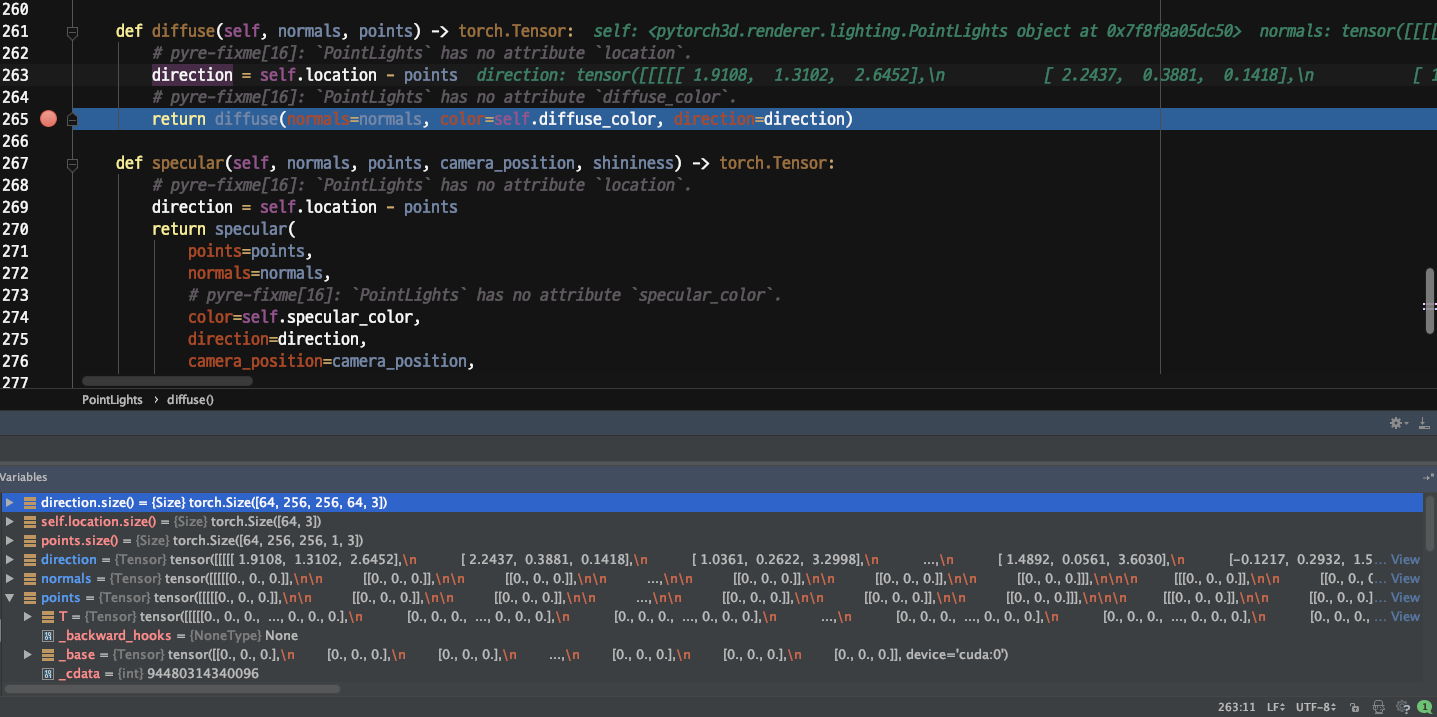
Task: Remove the breakpoint on line 265
Action: pyautogui.click(x=48, y=119)
